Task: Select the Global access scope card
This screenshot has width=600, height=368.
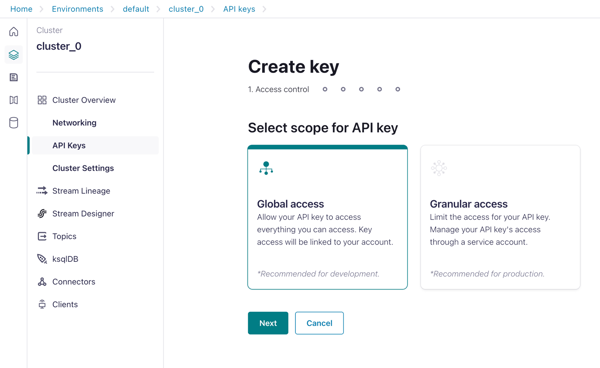Action: pyautogui.click(x=328, y=217)
